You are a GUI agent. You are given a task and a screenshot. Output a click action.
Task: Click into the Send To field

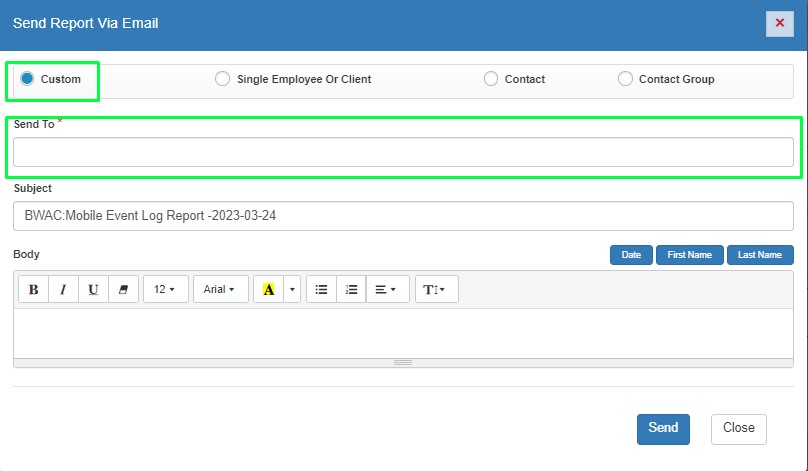tap(403, 152)
